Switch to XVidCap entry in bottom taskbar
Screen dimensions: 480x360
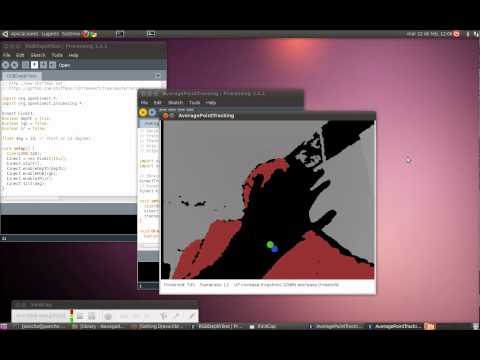263,326
